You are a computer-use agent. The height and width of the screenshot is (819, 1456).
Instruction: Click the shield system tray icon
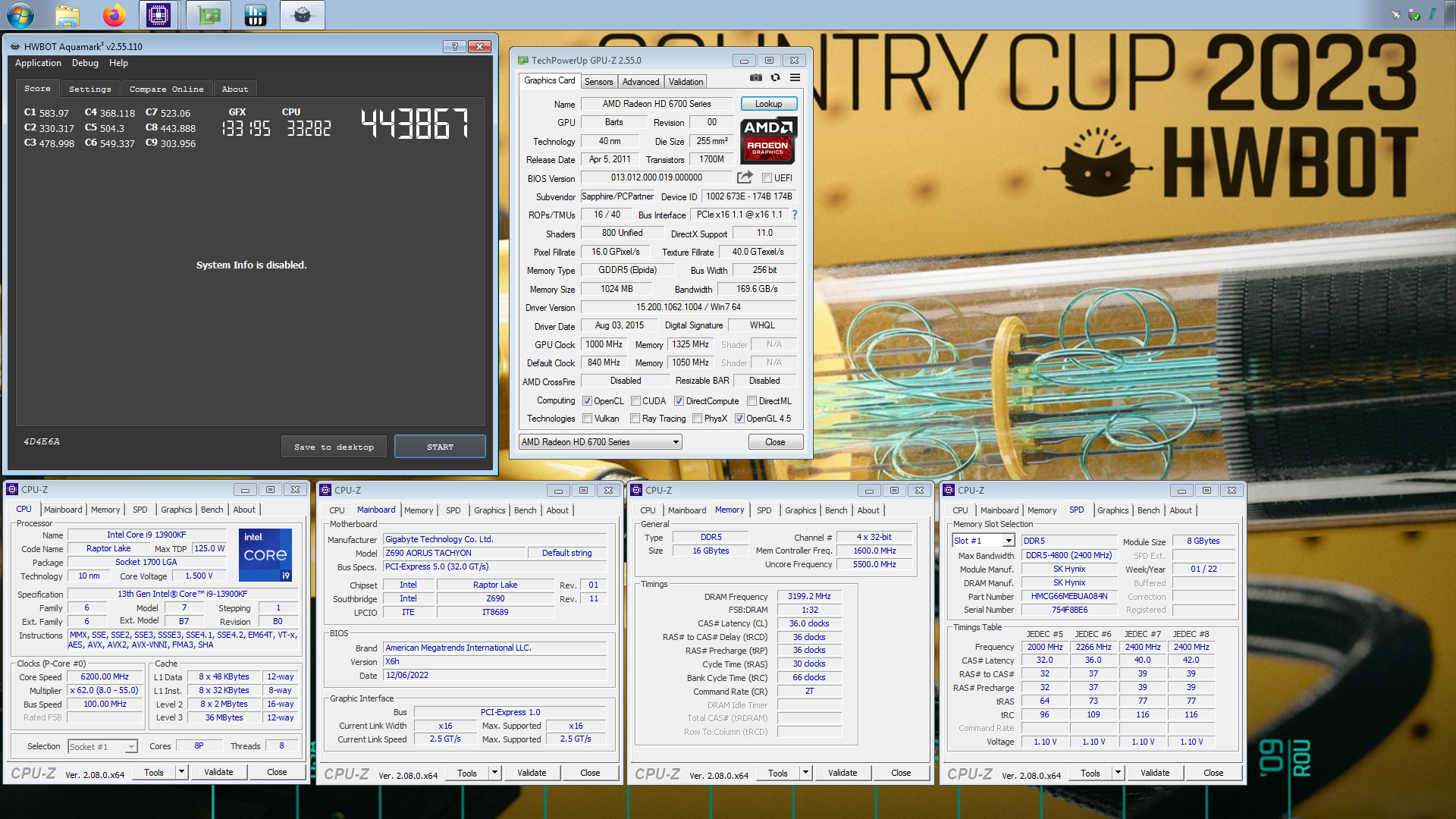1414,14
